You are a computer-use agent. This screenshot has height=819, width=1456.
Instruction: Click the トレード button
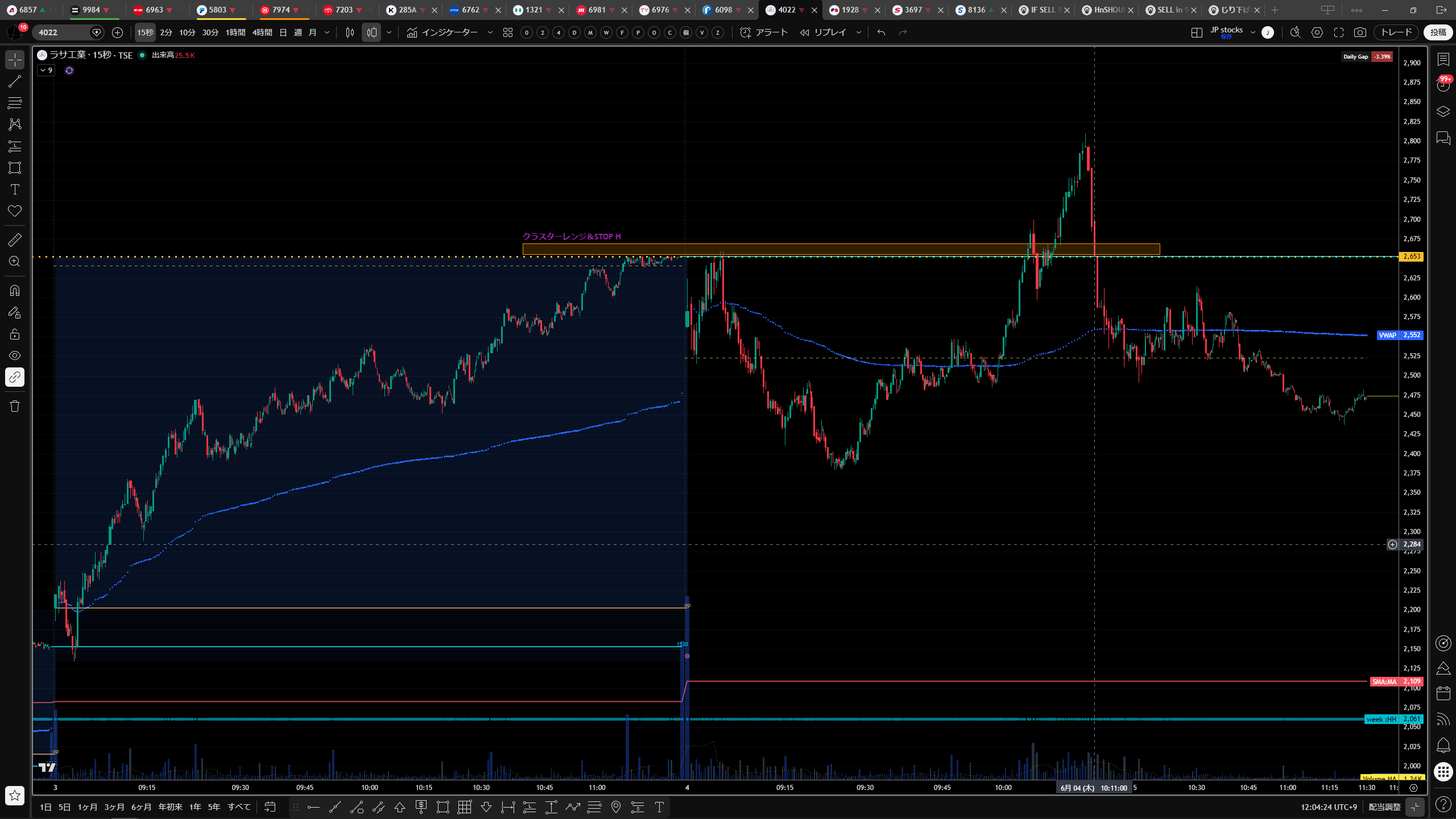pos(1396,32)
